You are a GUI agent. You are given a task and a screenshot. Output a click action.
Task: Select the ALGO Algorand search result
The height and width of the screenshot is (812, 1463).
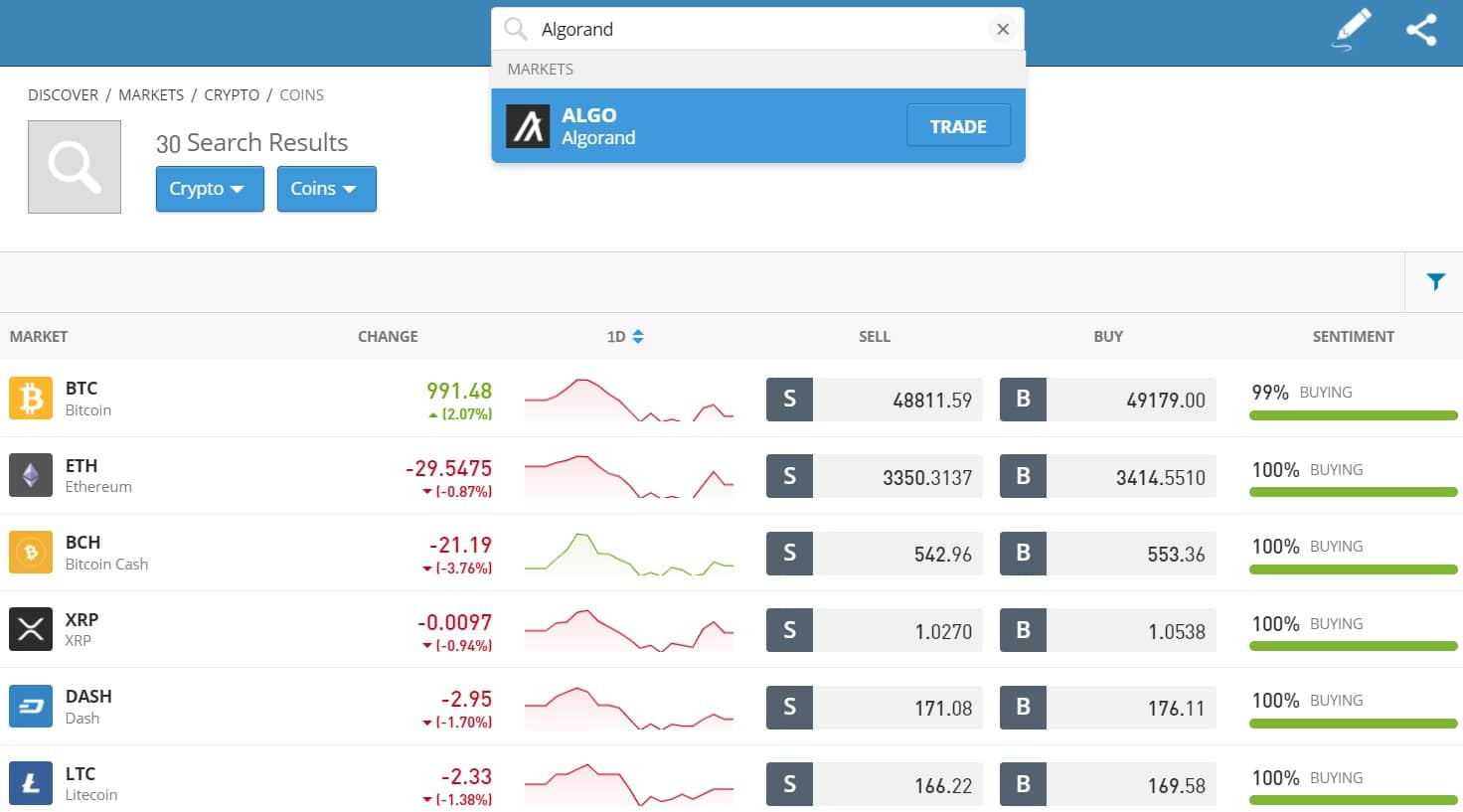point(758,126)
